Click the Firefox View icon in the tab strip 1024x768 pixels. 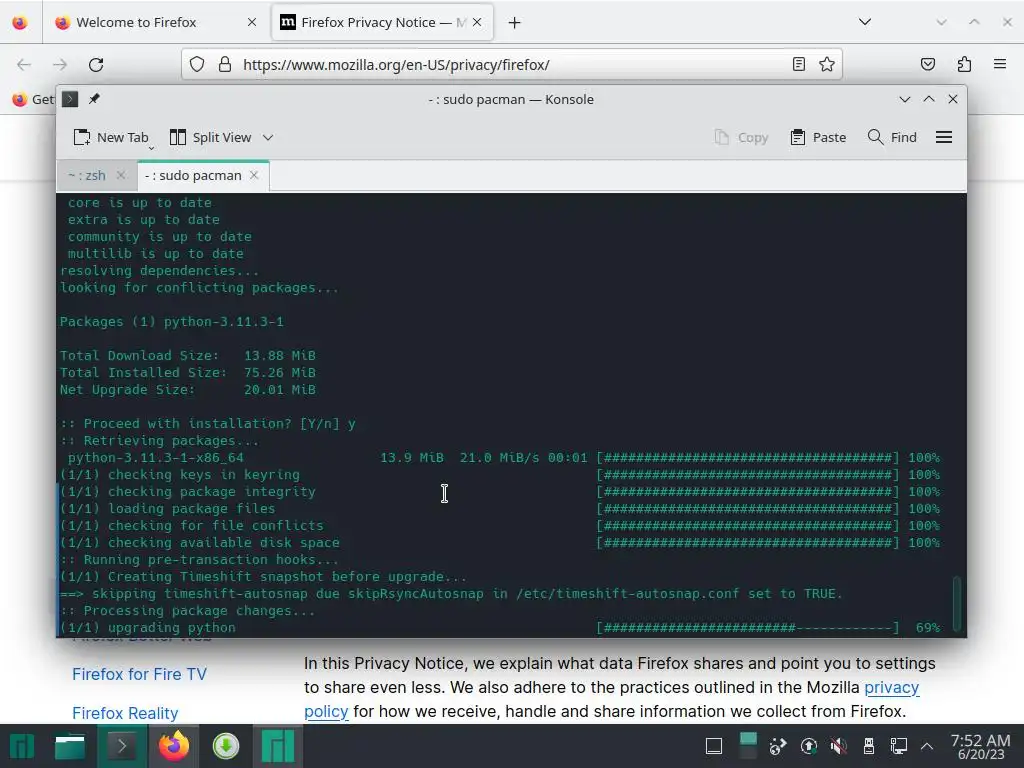[x=20, y=23]
